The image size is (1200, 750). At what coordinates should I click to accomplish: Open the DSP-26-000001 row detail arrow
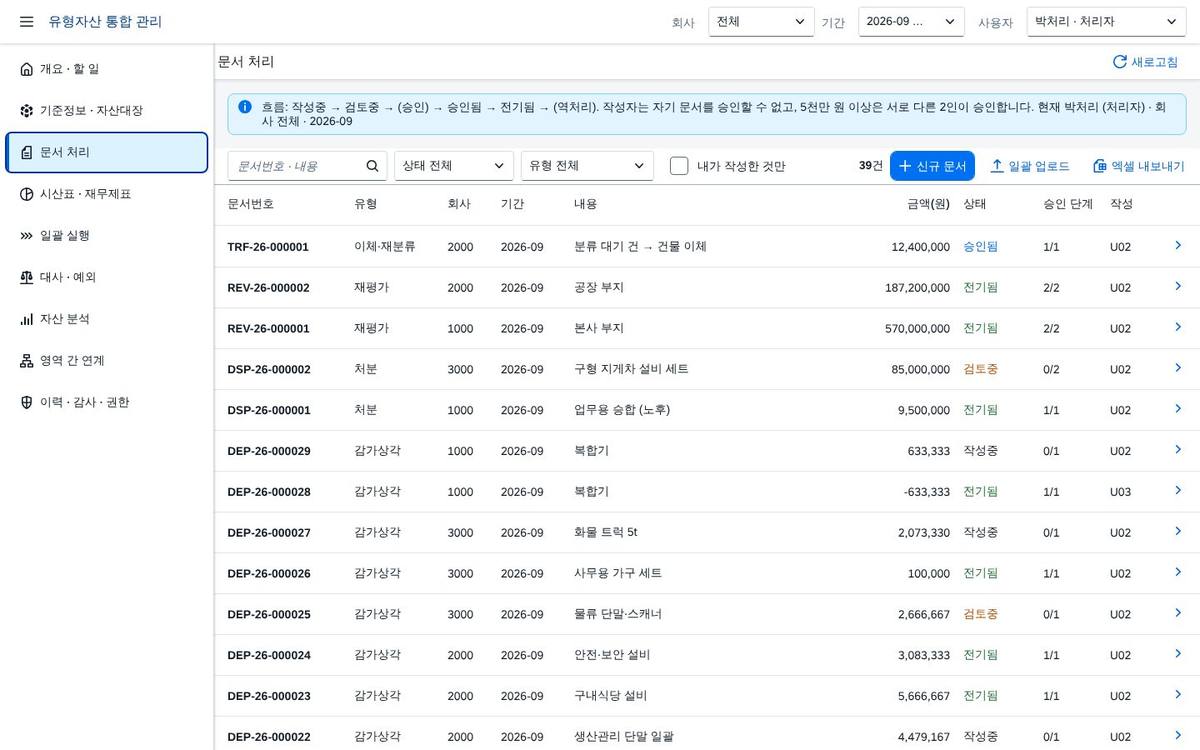point(1178,409)
